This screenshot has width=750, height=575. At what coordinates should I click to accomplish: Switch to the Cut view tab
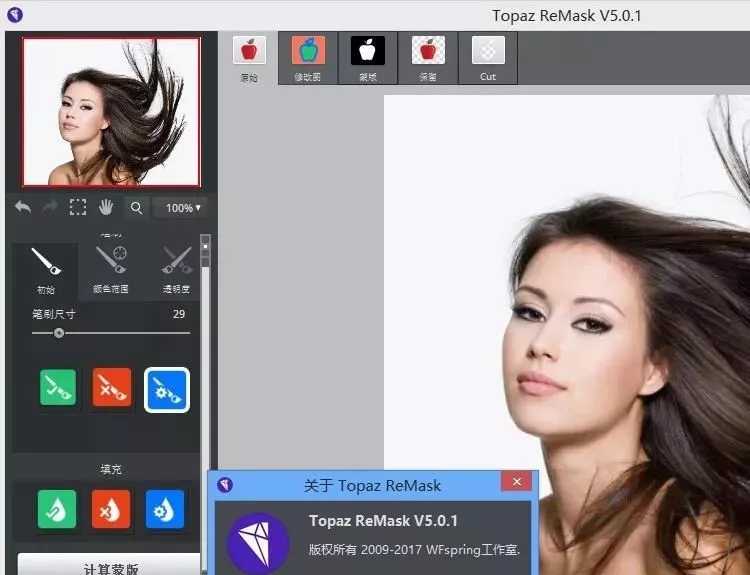click(x=488, y=58)
